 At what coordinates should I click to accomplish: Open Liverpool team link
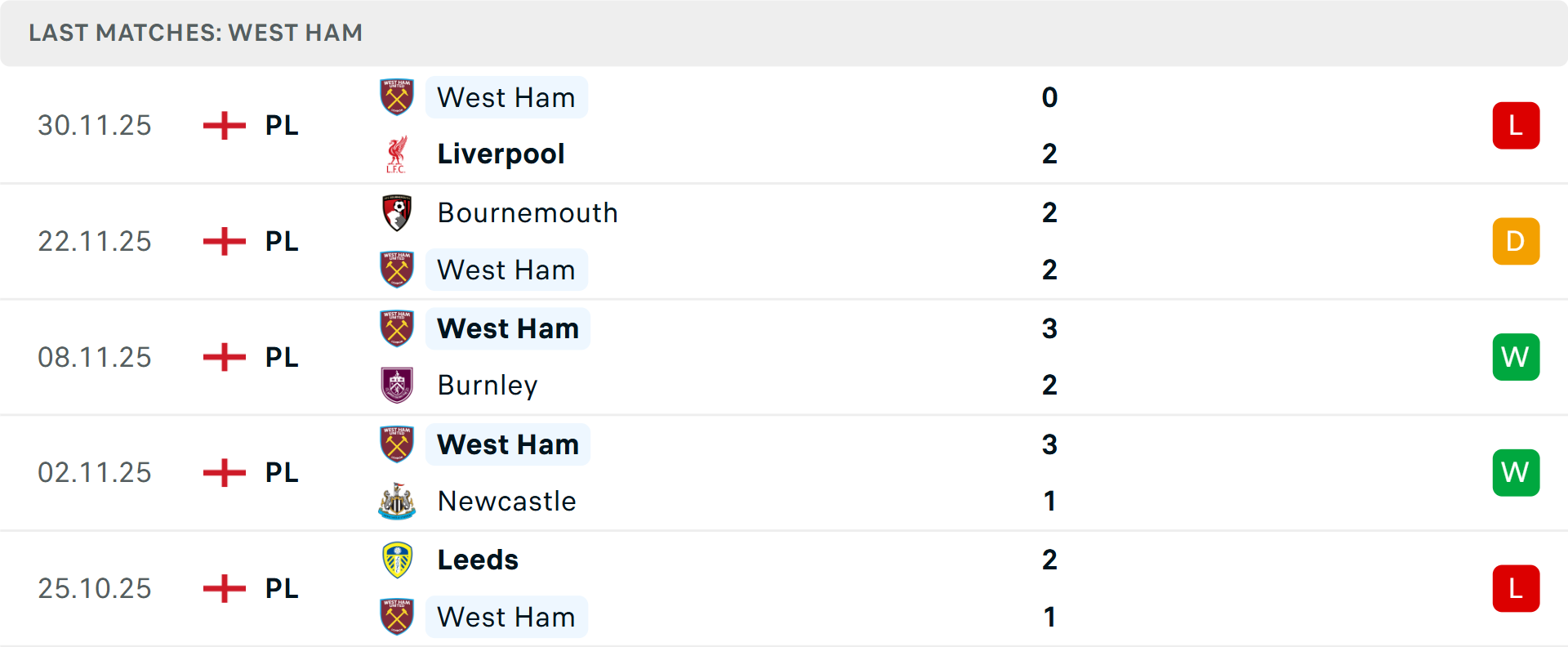click(501, 154)
